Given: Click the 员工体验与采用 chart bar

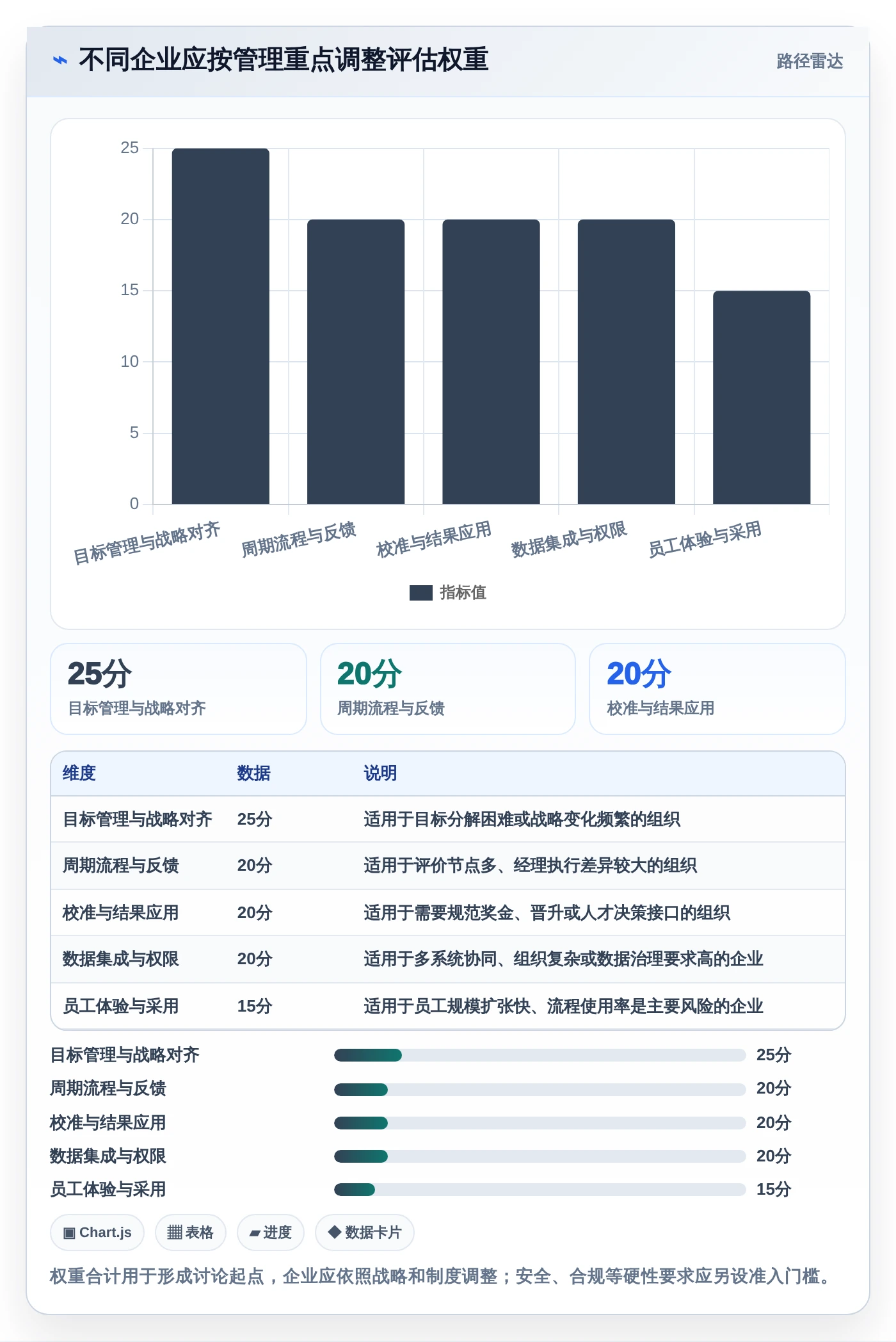Looking at the screenshot, I should 762,397.
